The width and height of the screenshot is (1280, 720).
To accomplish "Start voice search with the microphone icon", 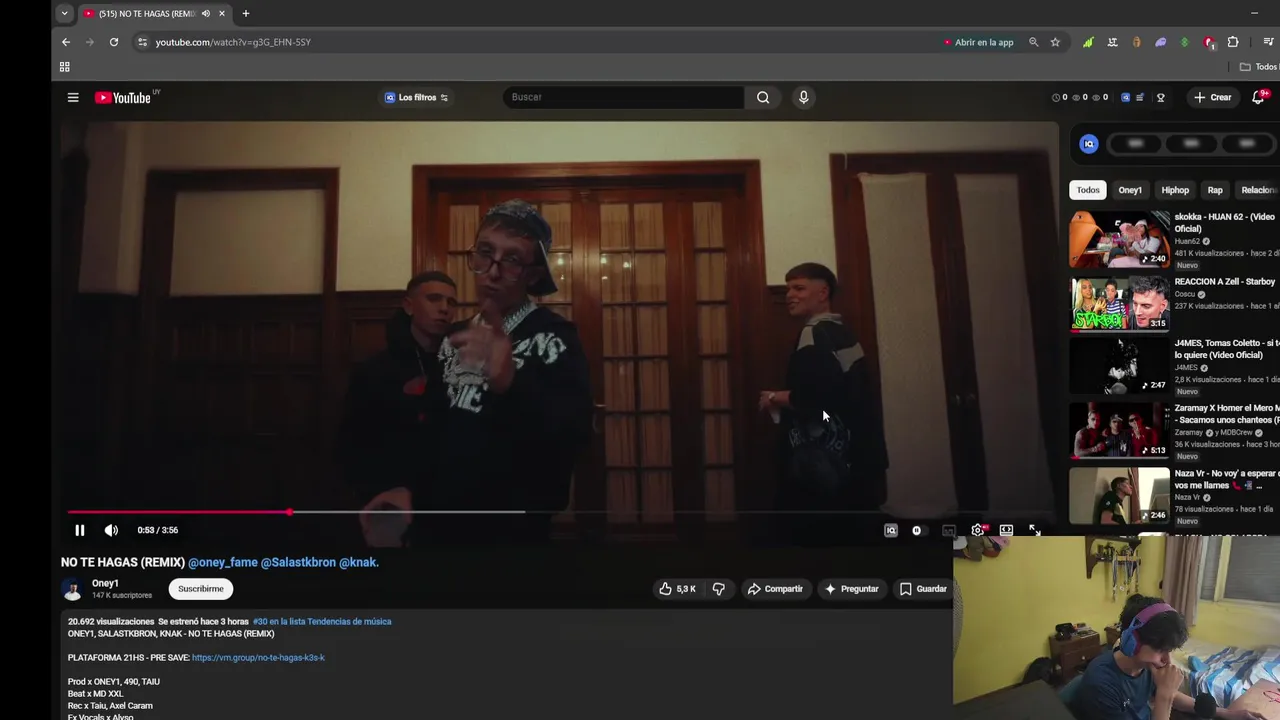I will pyautogui.click(x=803, y=97).
